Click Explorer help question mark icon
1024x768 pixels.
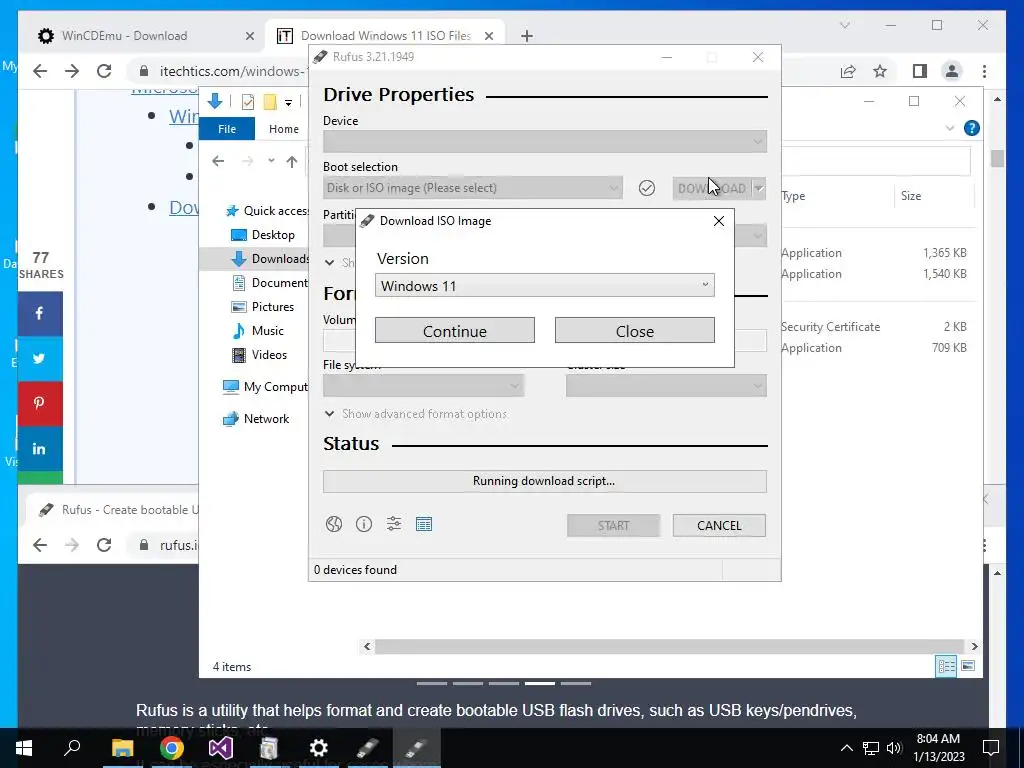[971, 128]
